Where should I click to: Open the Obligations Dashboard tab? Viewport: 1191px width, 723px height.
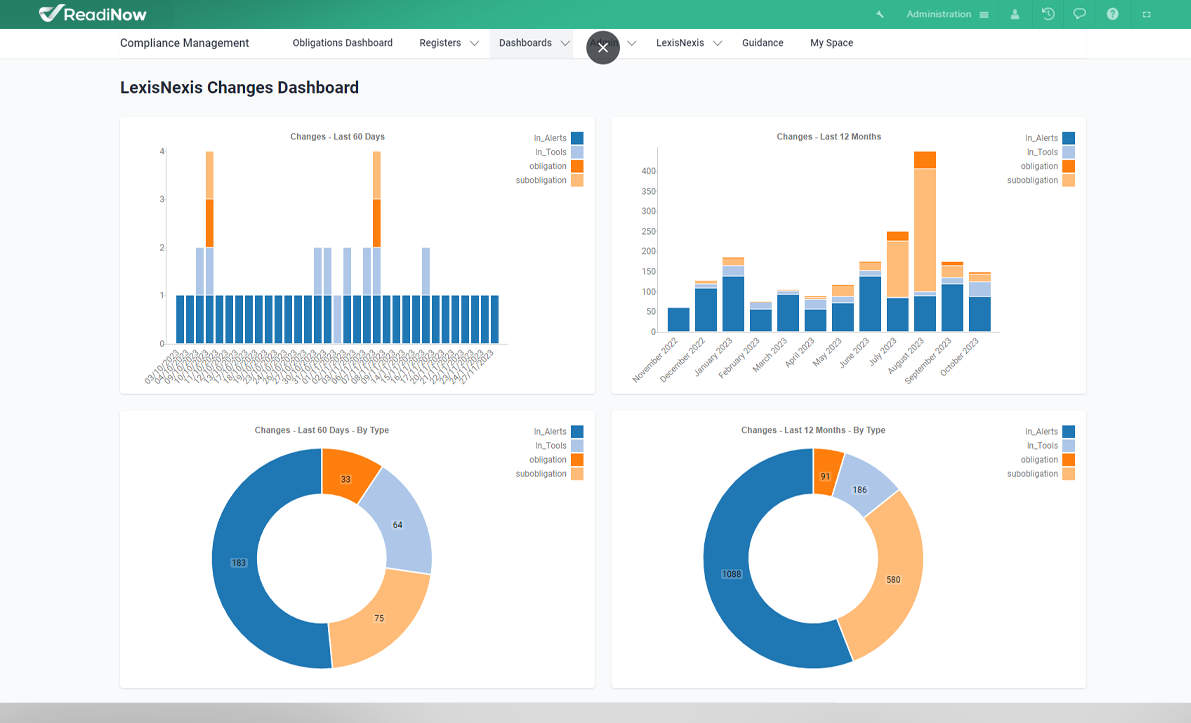pos(343,43)
